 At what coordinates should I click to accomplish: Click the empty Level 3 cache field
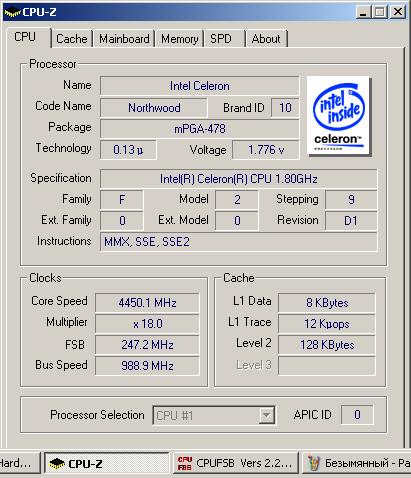click(327, 366)
